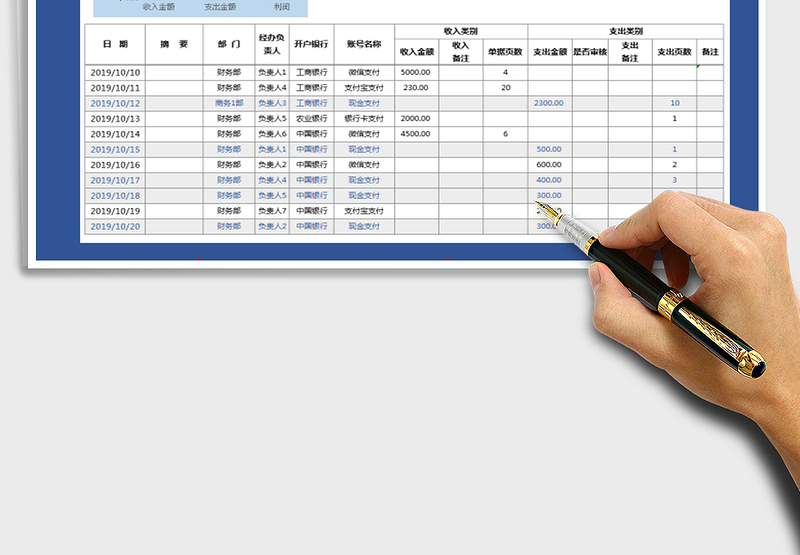Viewport: 800px width, 555px height.
Task: Select the income amount 5000.00 cell
Action: pyautogui.click(x=416, y=73)
